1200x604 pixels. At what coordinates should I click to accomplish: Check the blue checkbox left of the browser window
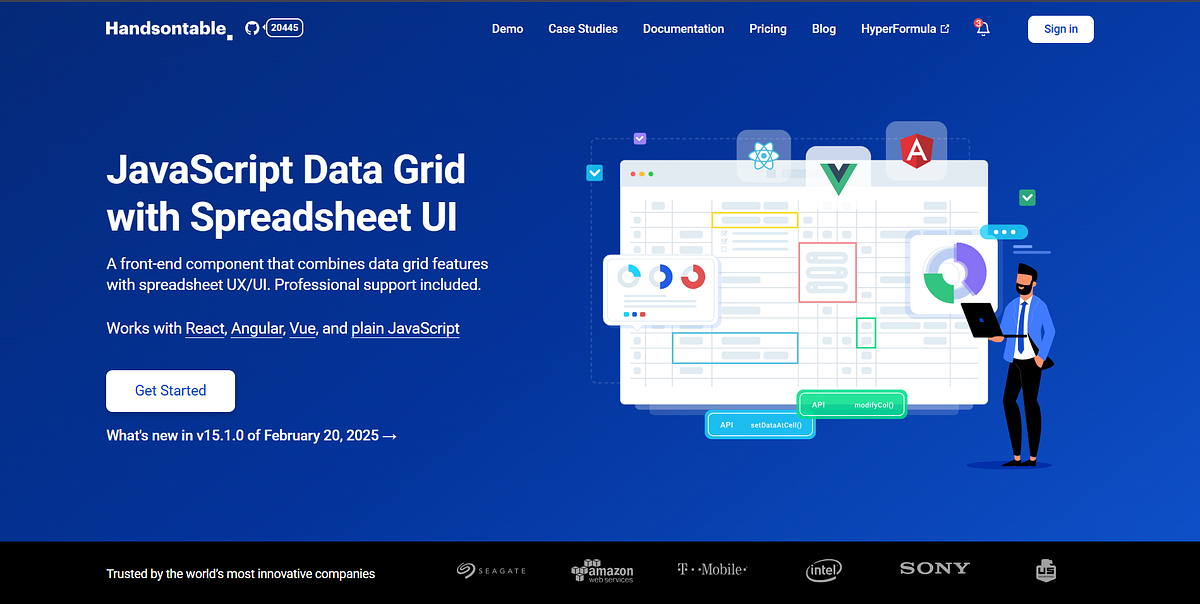click(x=595, y=172)
